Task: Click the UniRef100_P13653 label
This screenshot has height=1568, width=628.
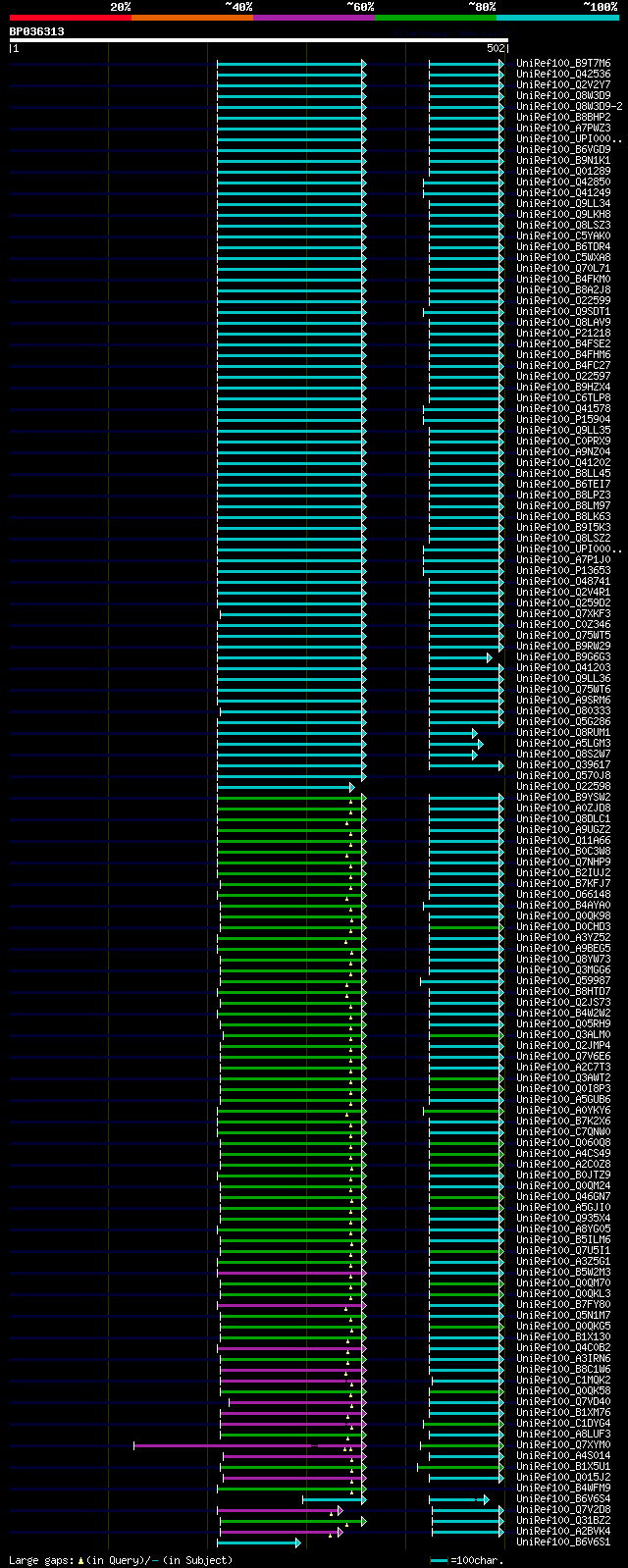Action: 563,570
